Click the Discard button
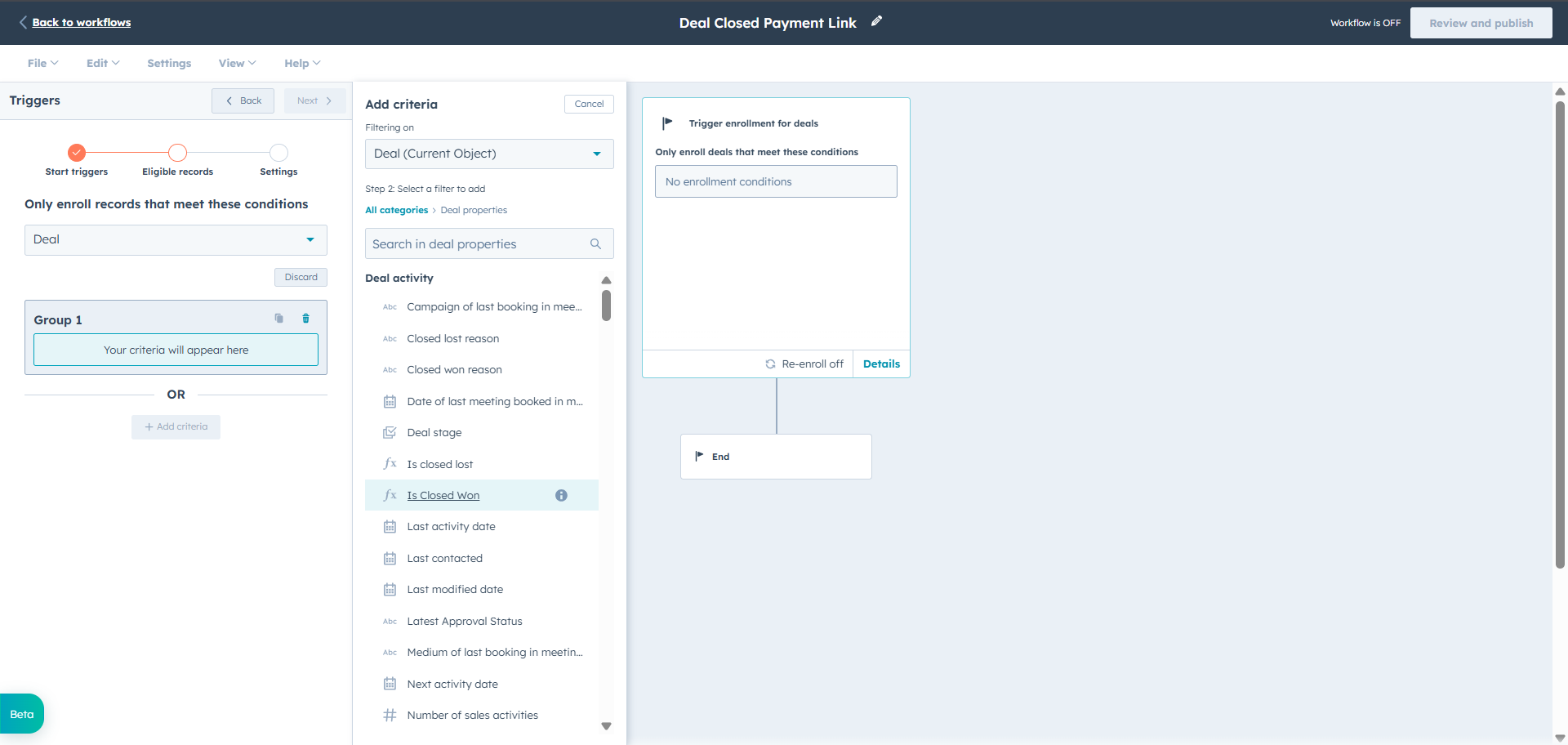The width and height of the screenshot is (1568, 745). [301, 277]
